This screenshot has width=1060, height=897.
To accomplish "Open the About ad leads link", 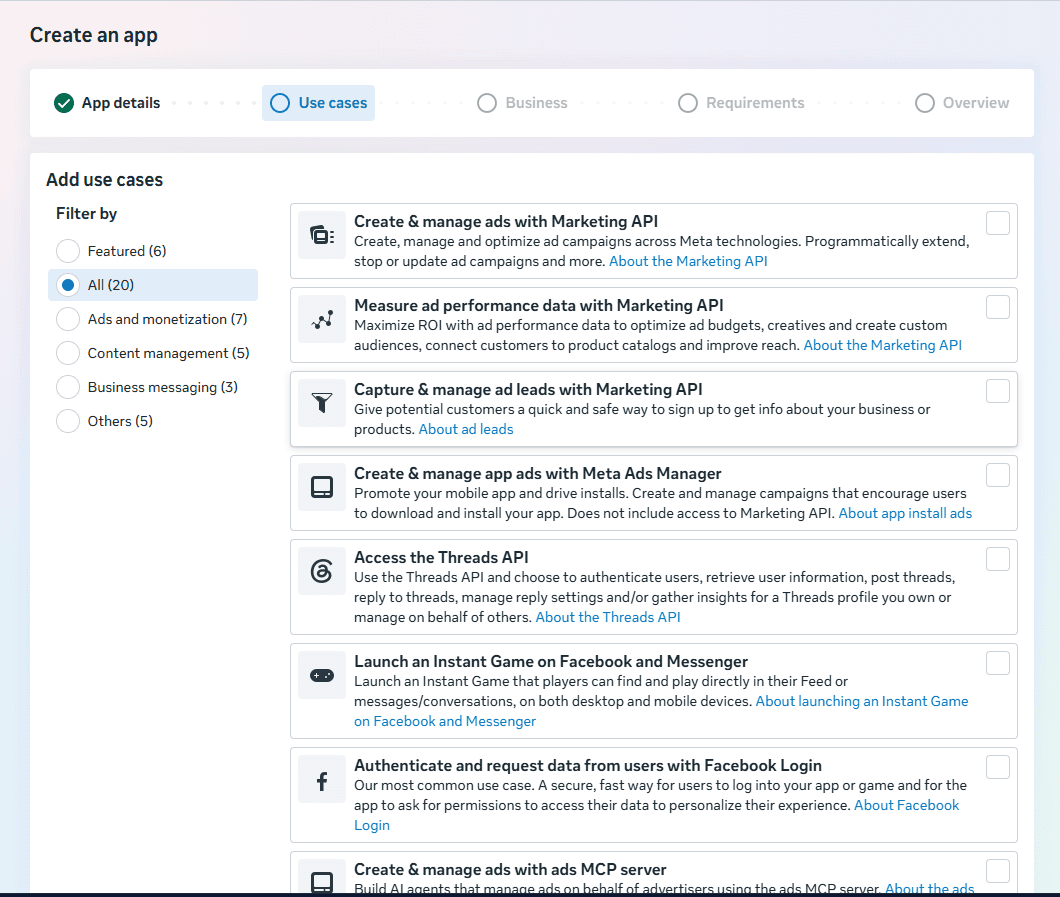I will [x=466, y=429].
